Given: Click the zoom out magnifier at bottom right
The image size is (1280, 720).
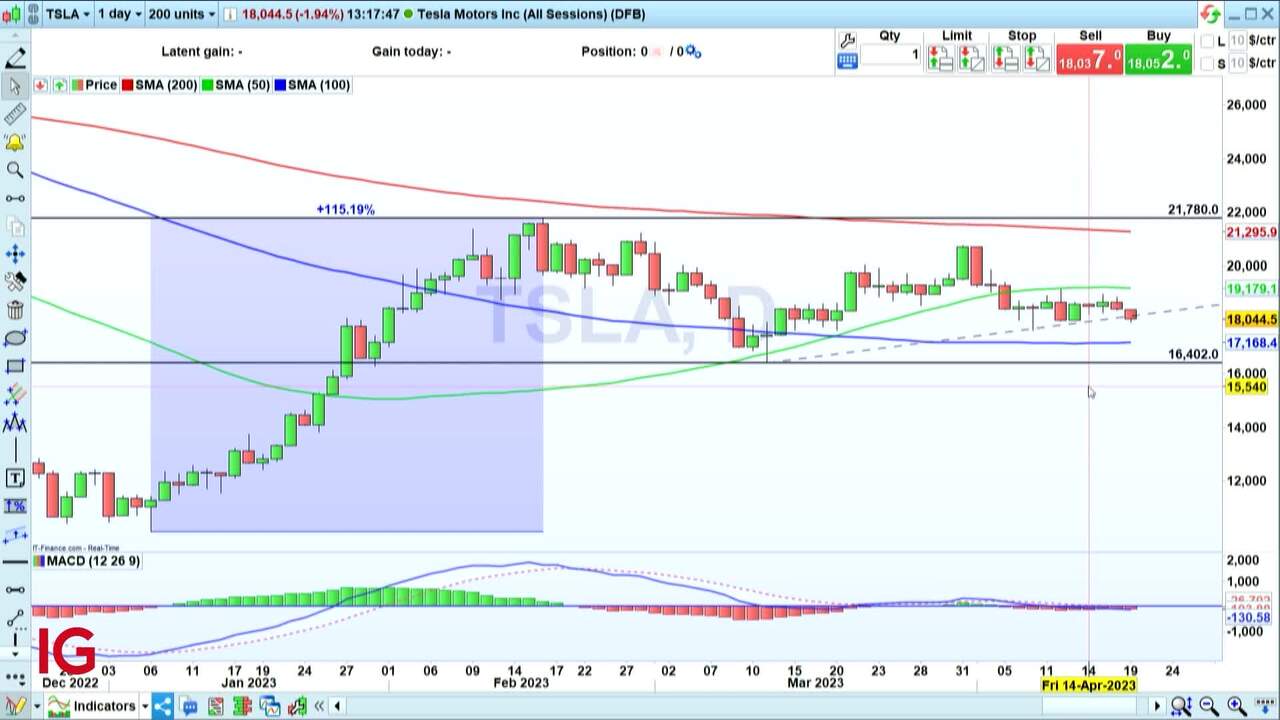Looking at the screenshot, I should point(1208,706).
